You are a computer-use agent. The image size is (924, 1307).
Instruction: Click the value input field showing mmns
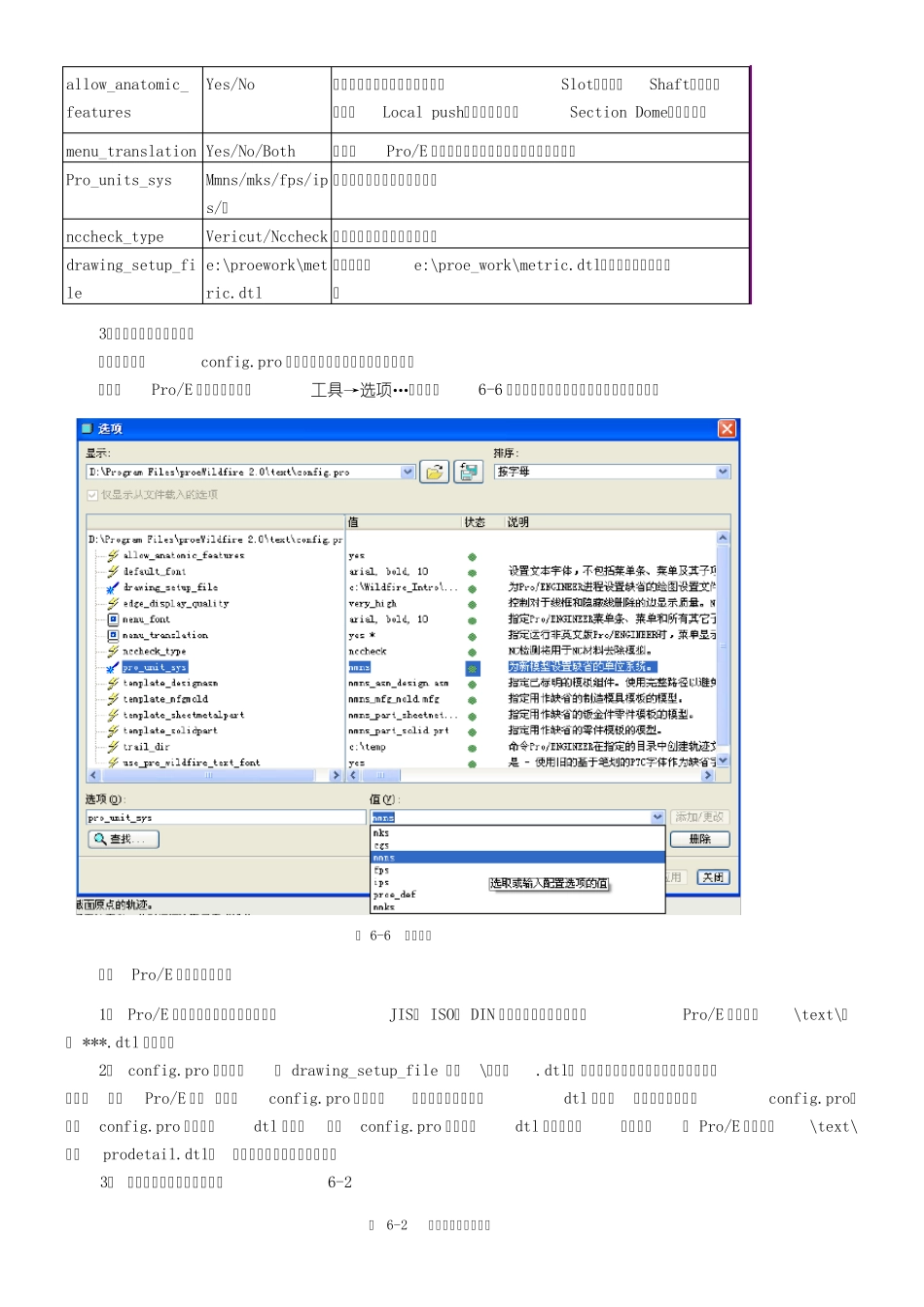pos(511,817)
